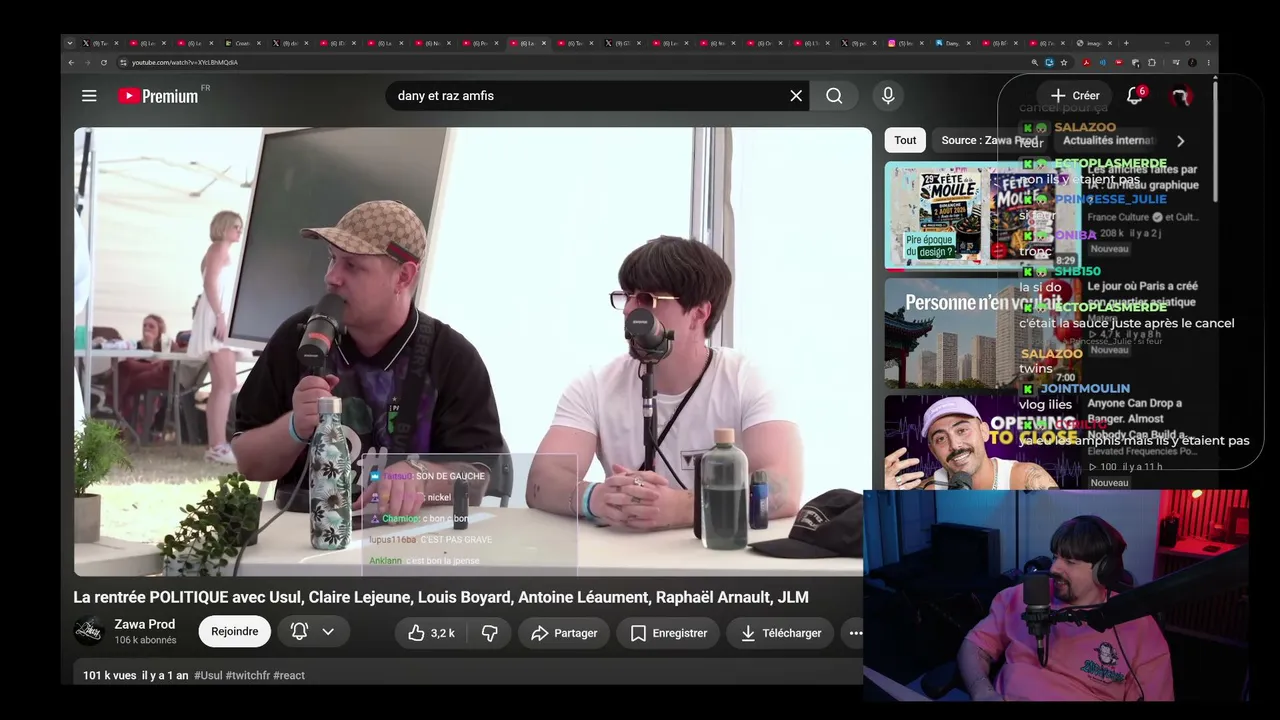Click the Télécharger download button

click(781, 633)
